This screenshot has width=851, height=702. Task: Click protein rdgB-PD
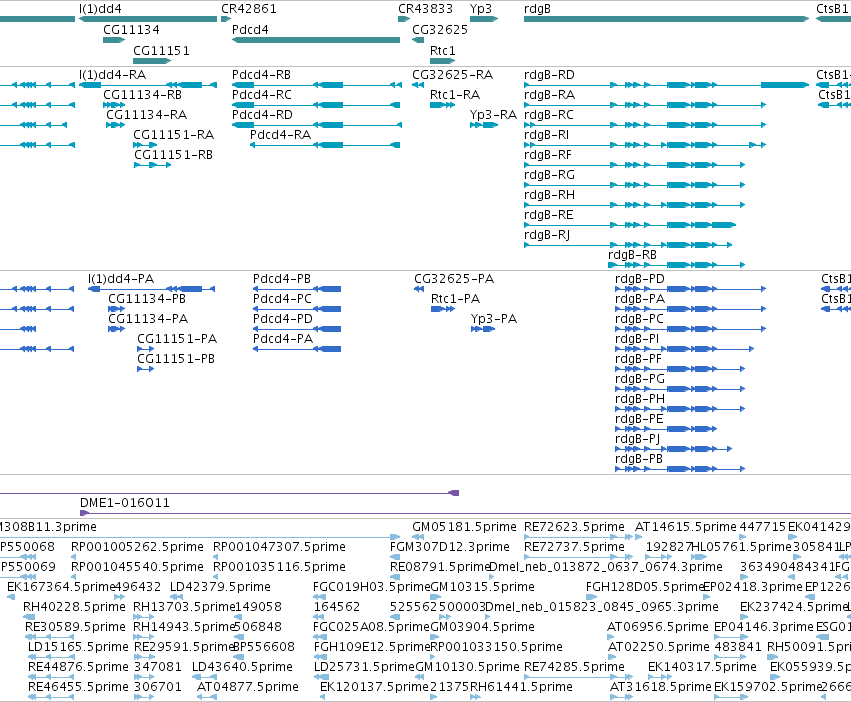point(640,279)
